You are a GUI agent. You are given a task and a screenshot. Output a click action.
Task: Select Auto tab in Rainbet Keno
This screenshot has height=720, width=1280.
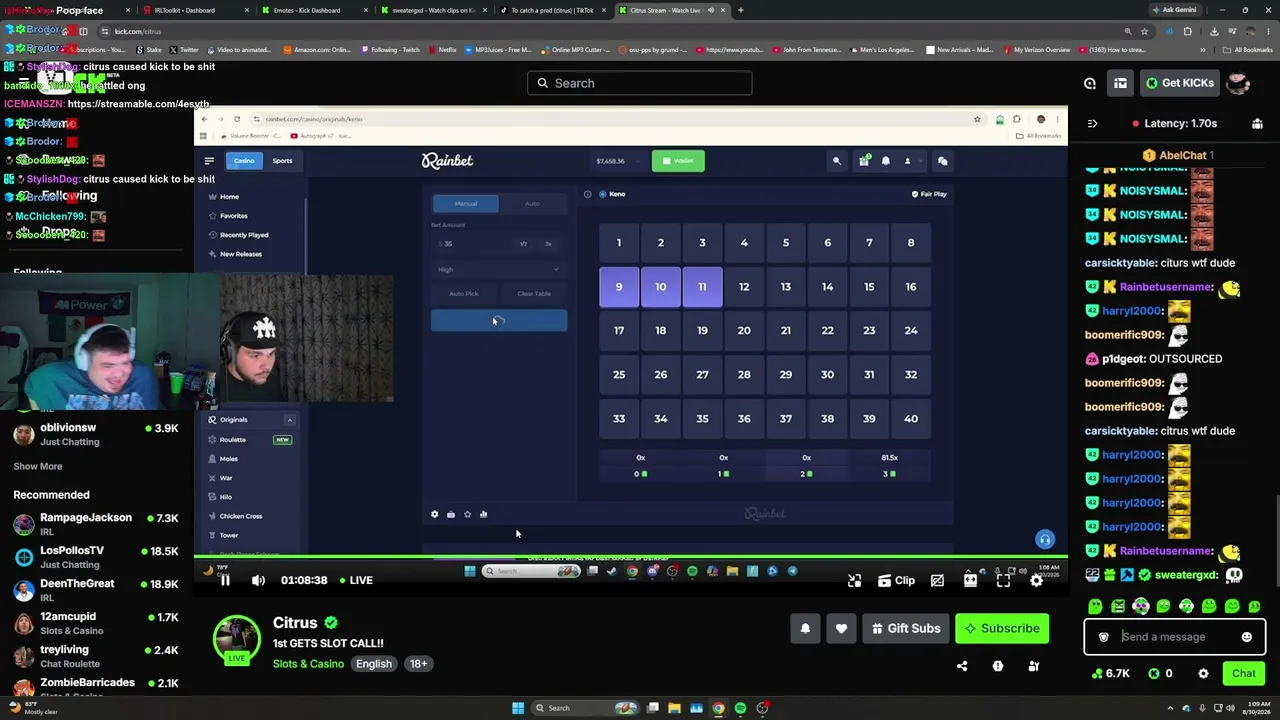point(533,204)
